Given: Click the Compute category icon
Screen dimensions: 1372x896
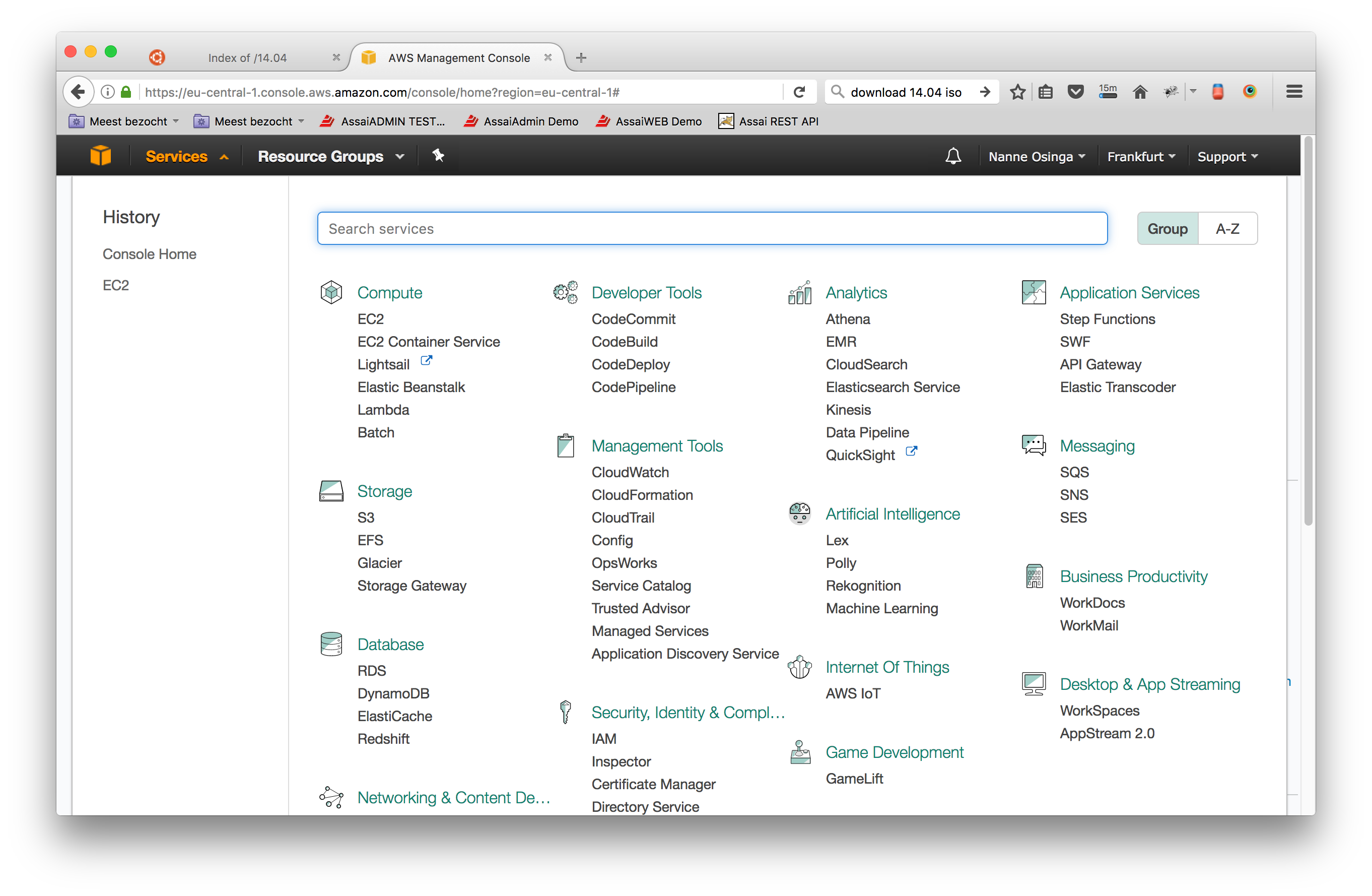Looking at the screenshot, I should (331, 292).
